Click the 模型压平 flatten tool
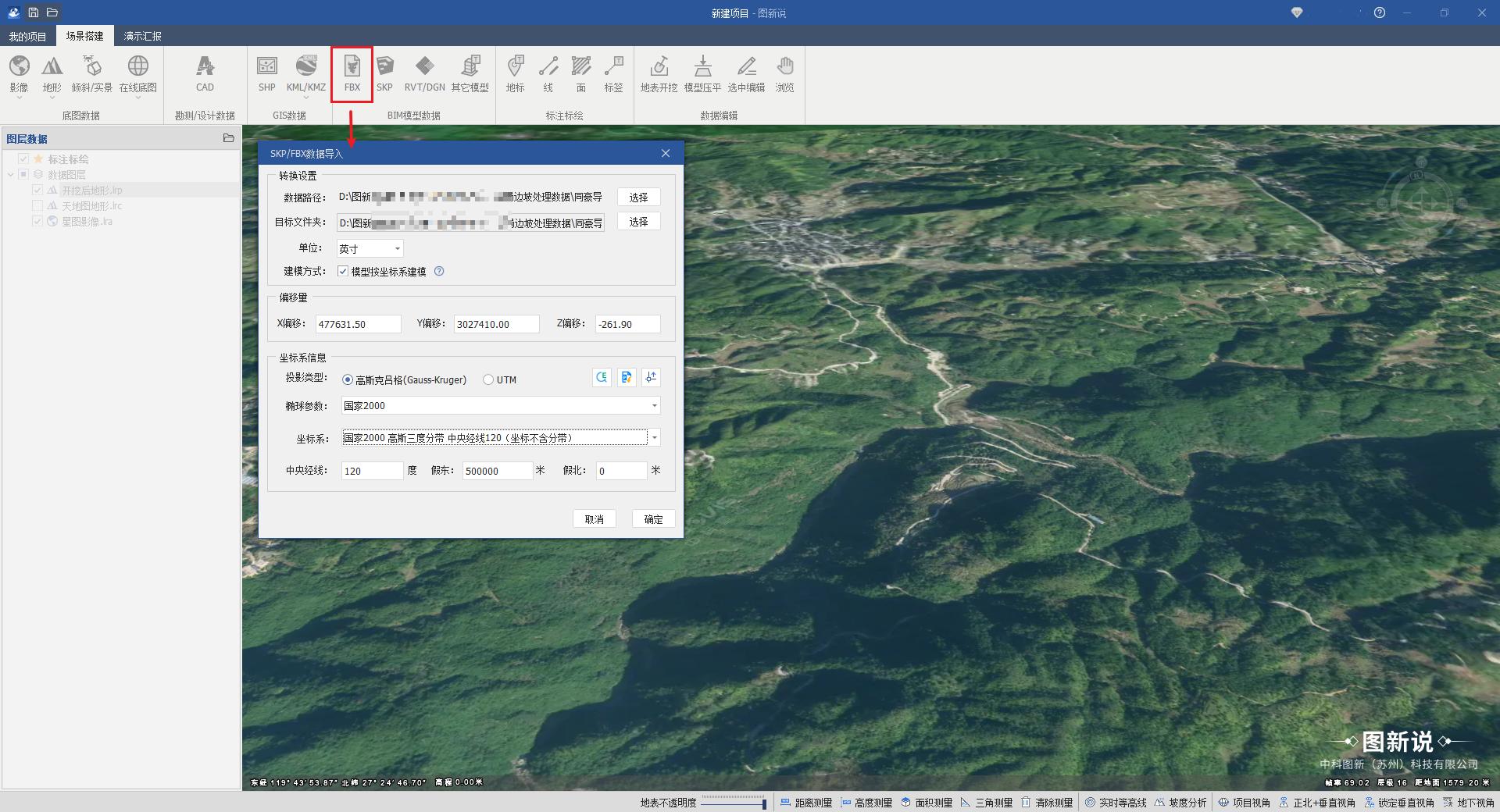The image size is (1500, 812). tap(702, 73)
